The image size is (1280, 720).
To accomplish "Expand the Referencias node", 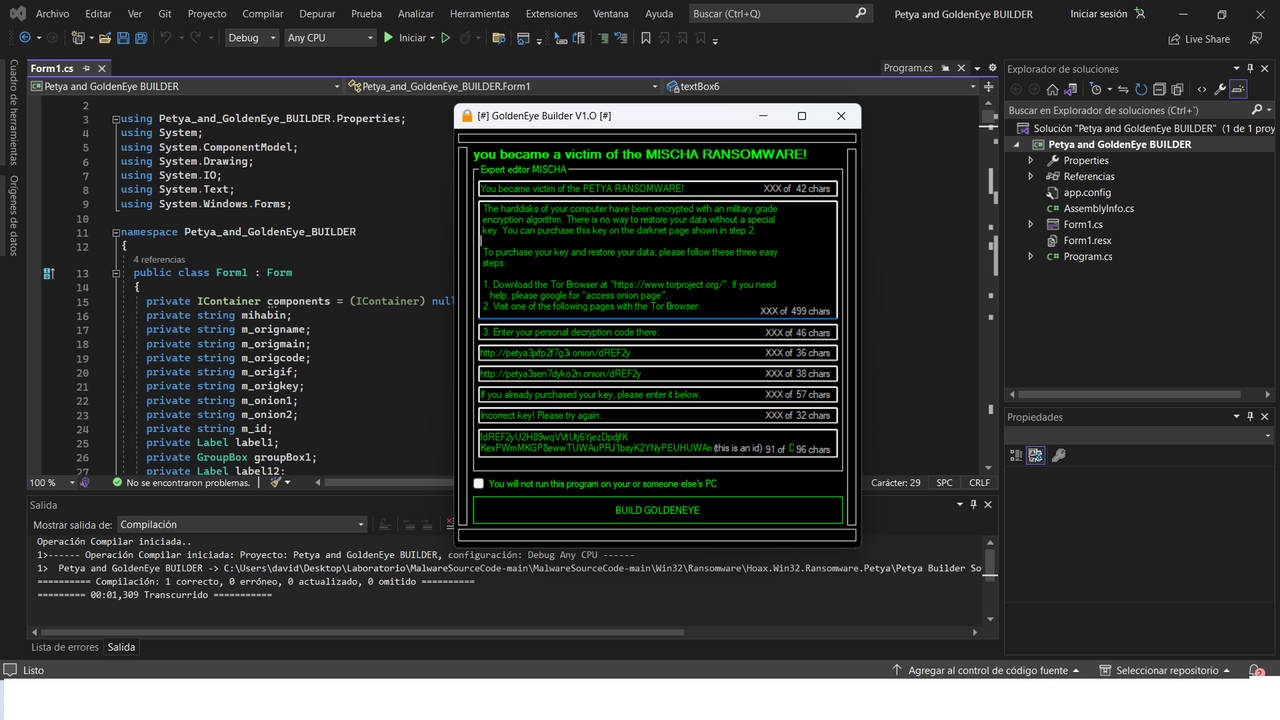I will [x=1031, y=176].
